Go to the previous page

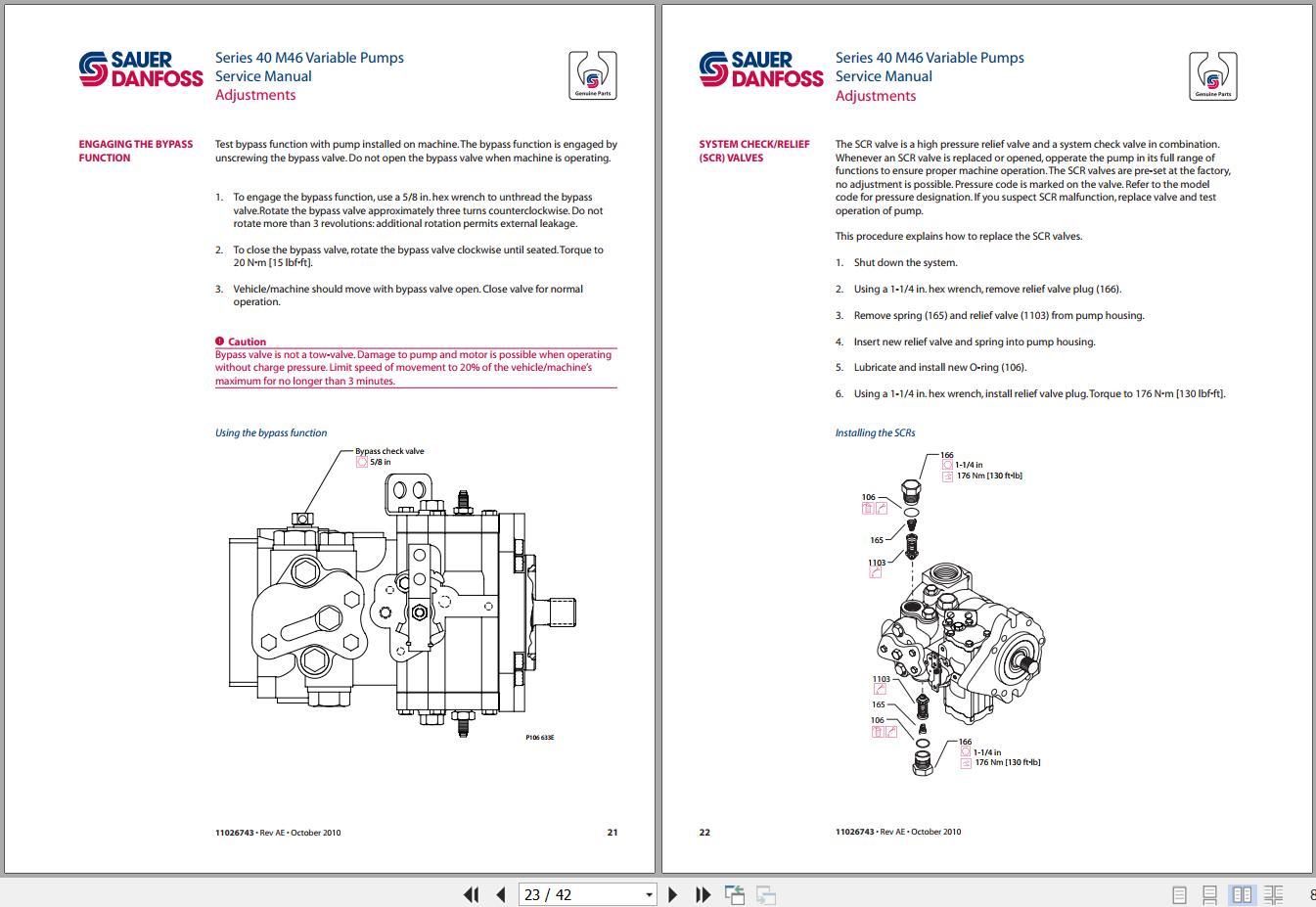tap(501, 894)
